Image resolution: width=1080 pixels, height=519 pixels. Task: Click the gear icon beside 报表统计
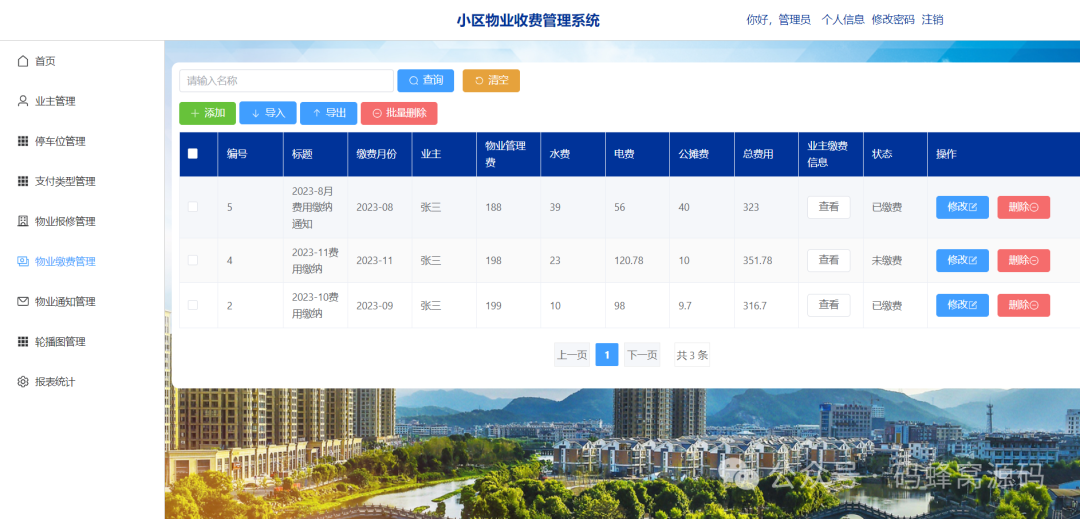[23, 381]
